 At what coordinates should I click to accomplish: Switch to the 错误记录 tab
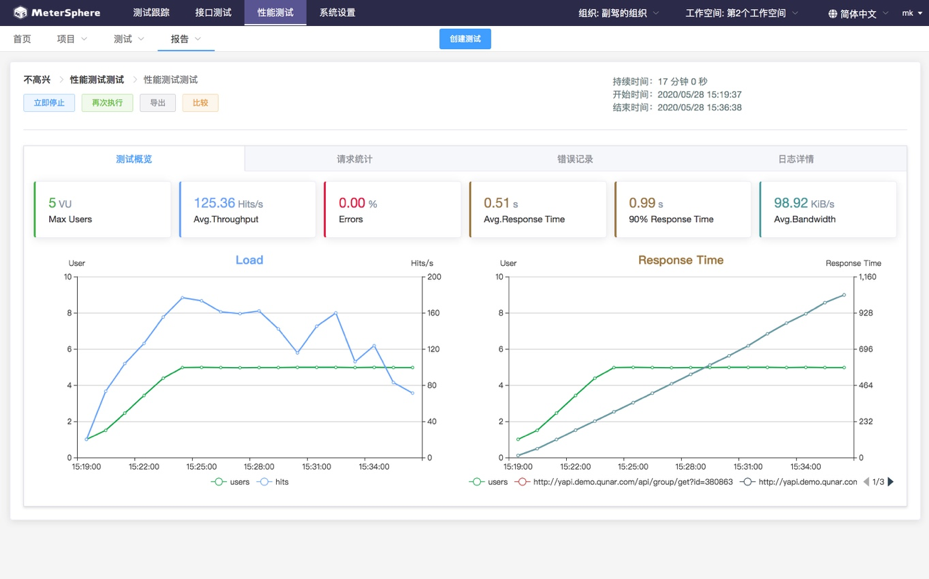coord(575,159)
